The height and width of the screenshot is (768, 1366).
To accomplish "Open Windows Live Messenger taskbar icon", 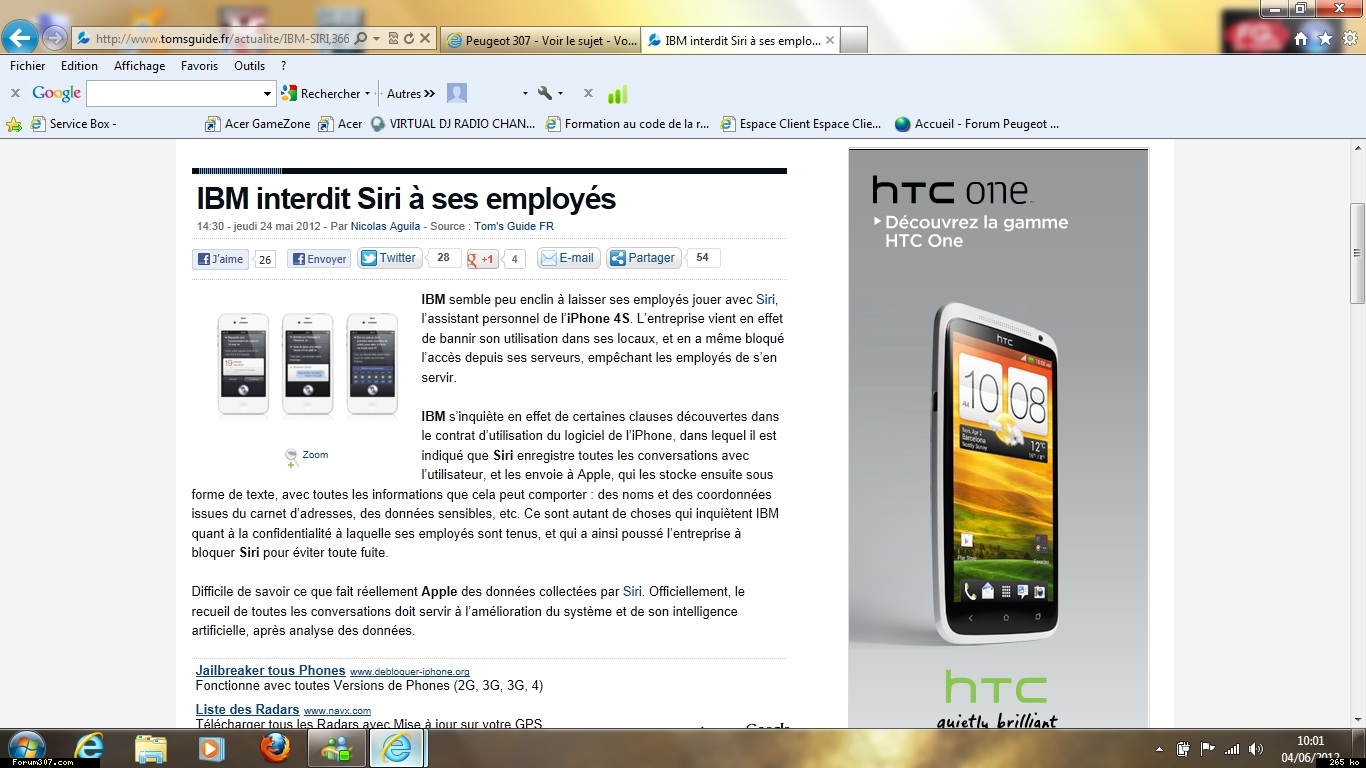I will [336, 748].
